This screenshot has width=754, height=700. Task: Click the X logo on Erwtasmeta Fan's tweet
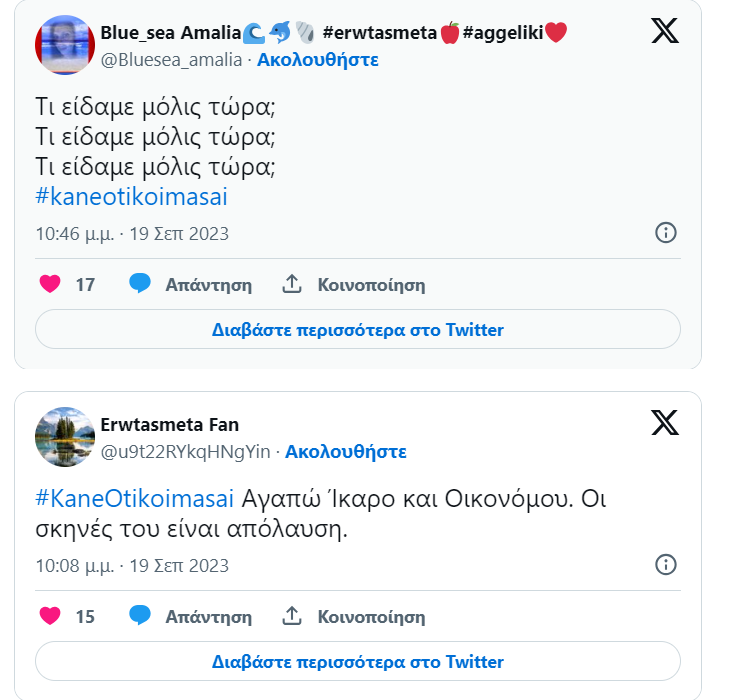point(665,423)
